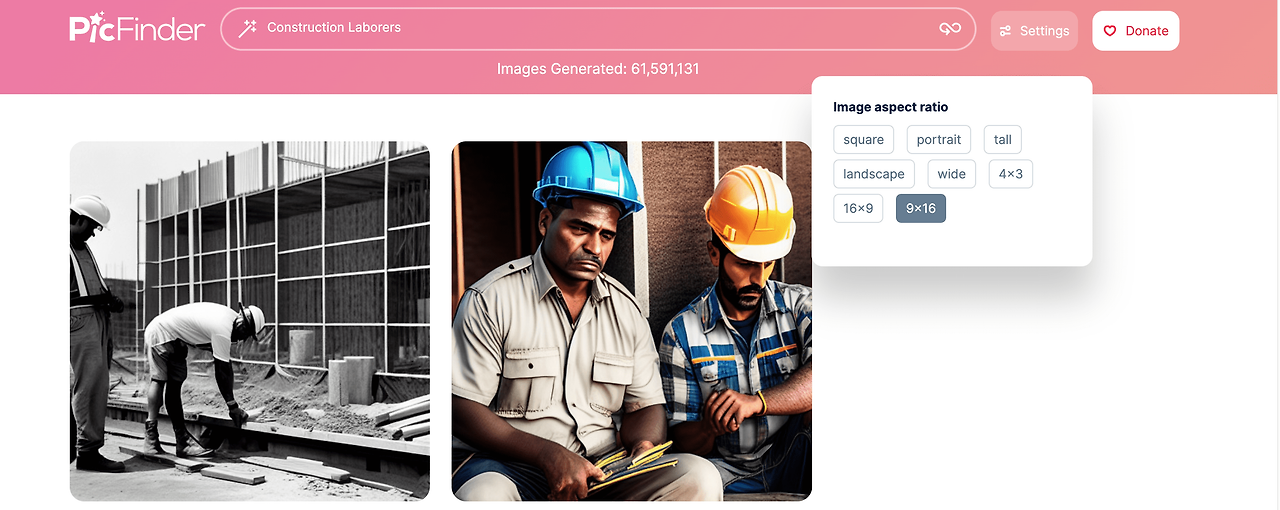Select the tall aspect ratio
The height and width of the screenshot is (510, 1280).
pyautogui.click(x=1003, y=140)
